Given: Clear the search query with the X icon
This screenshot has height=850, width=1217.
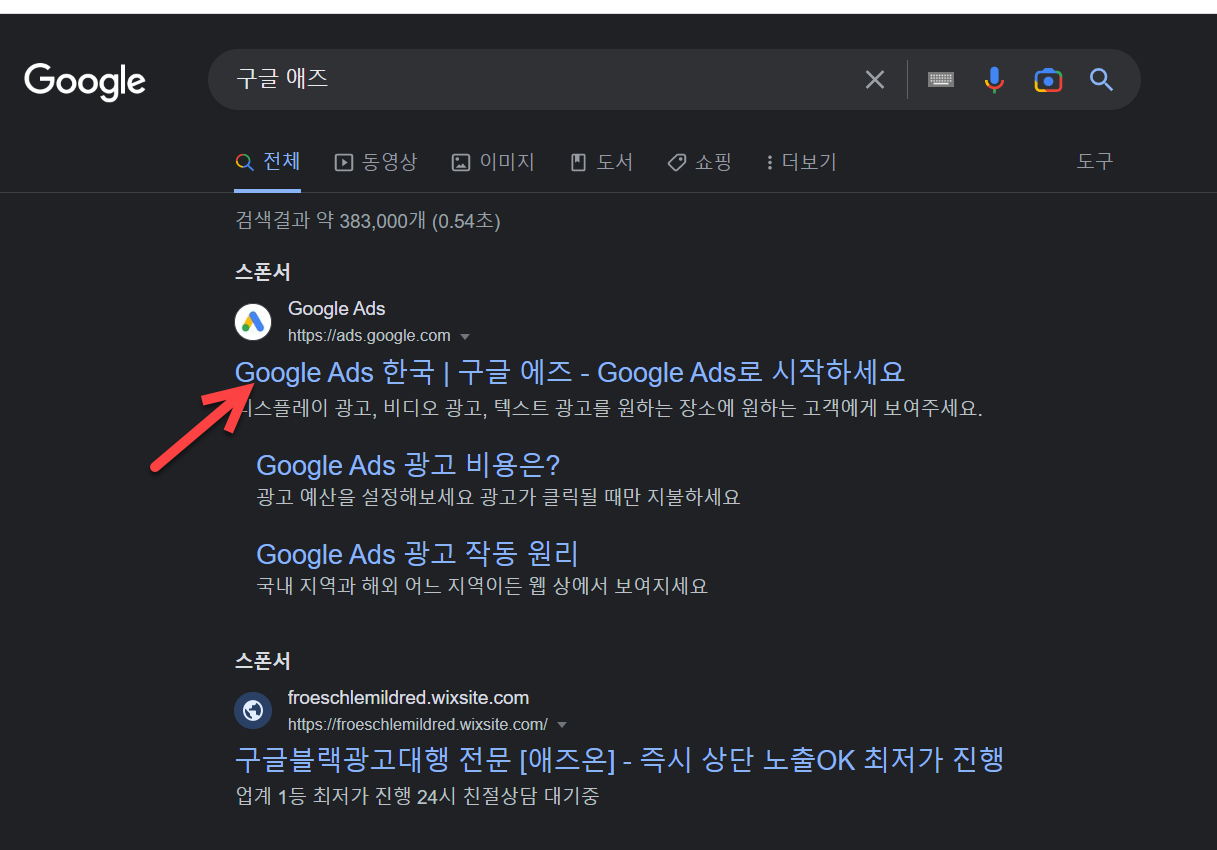Looking at the screenshot, I should (x=874, y=80).
